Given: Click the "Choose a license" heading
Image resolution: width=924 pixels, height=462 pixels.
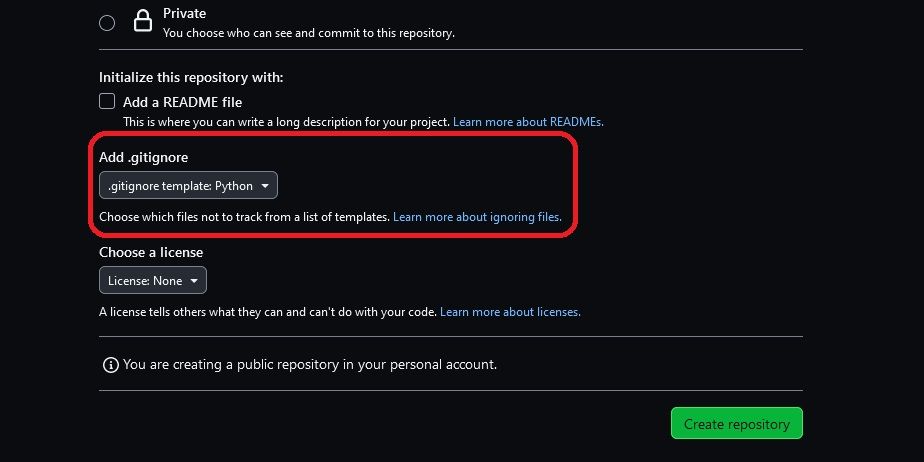Looking at the screenshot, I should coord(151,253).
